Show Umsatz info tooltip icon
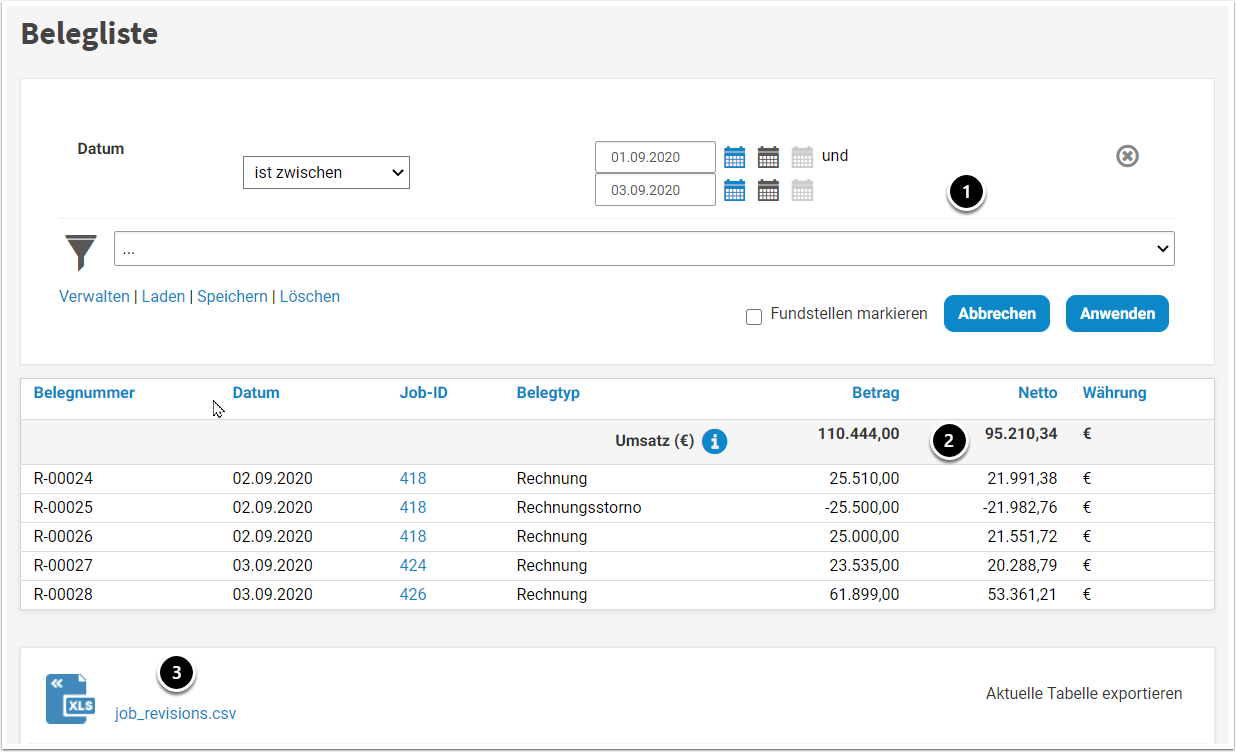1236x752 pixels. coord(714,441)
